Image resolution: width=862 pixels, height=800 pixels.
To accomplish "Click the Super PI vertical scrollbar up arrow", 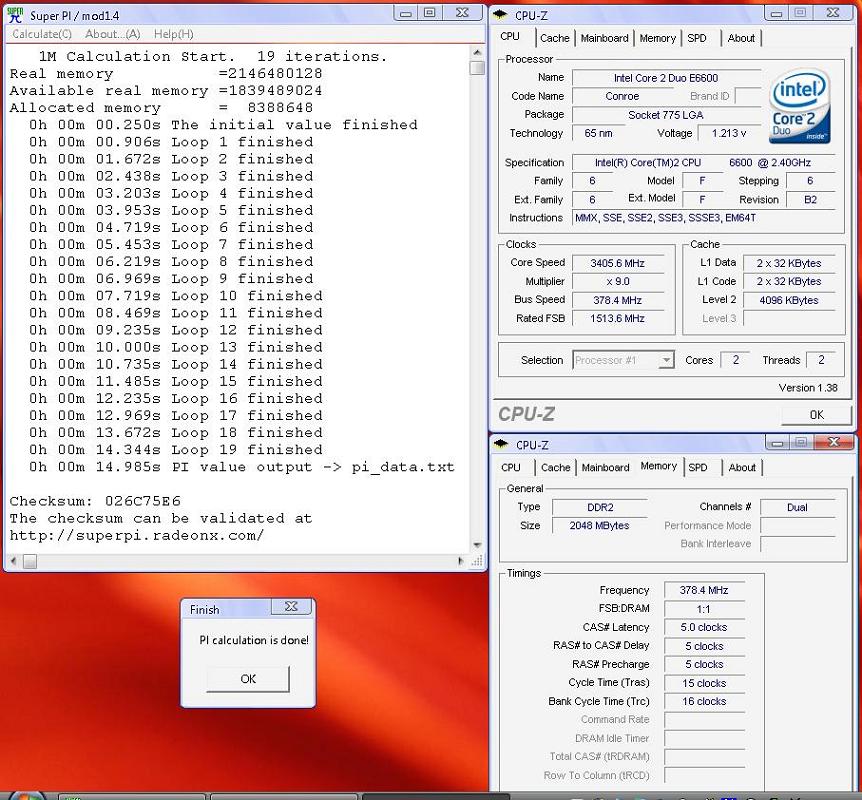I will pos(477,52).
